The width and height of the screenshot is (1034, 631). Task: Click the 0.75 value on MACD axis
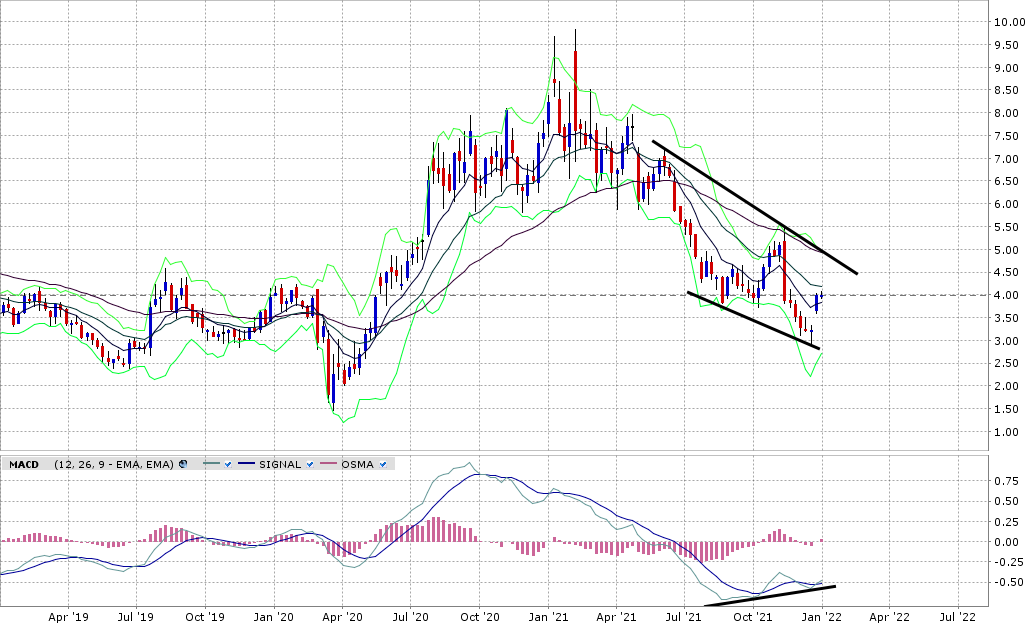[1007, 479]
